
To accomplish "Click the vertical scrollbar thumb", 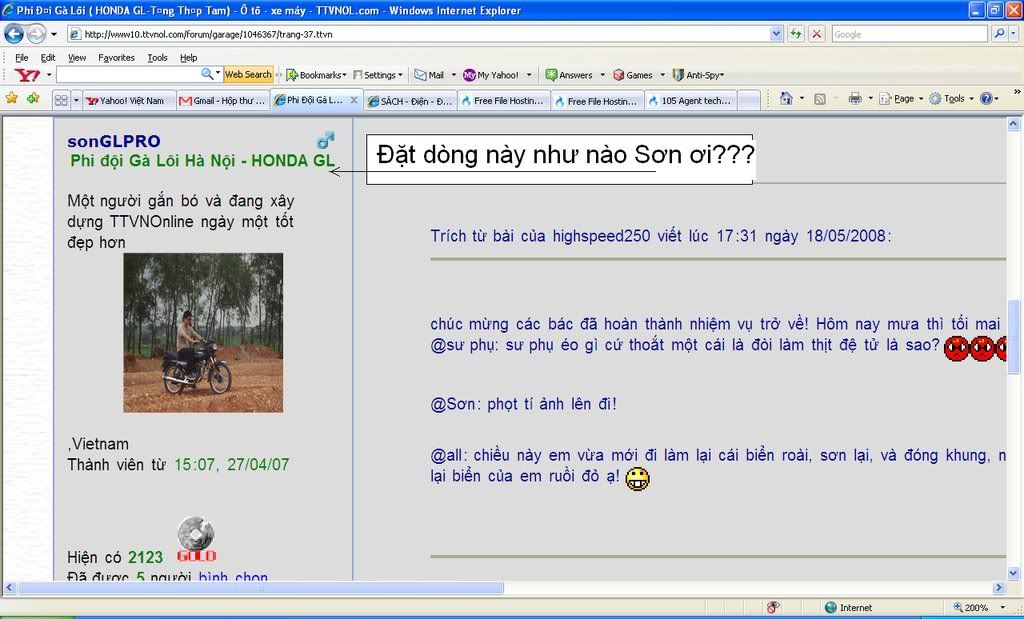I will click(x=1014, y=336).
